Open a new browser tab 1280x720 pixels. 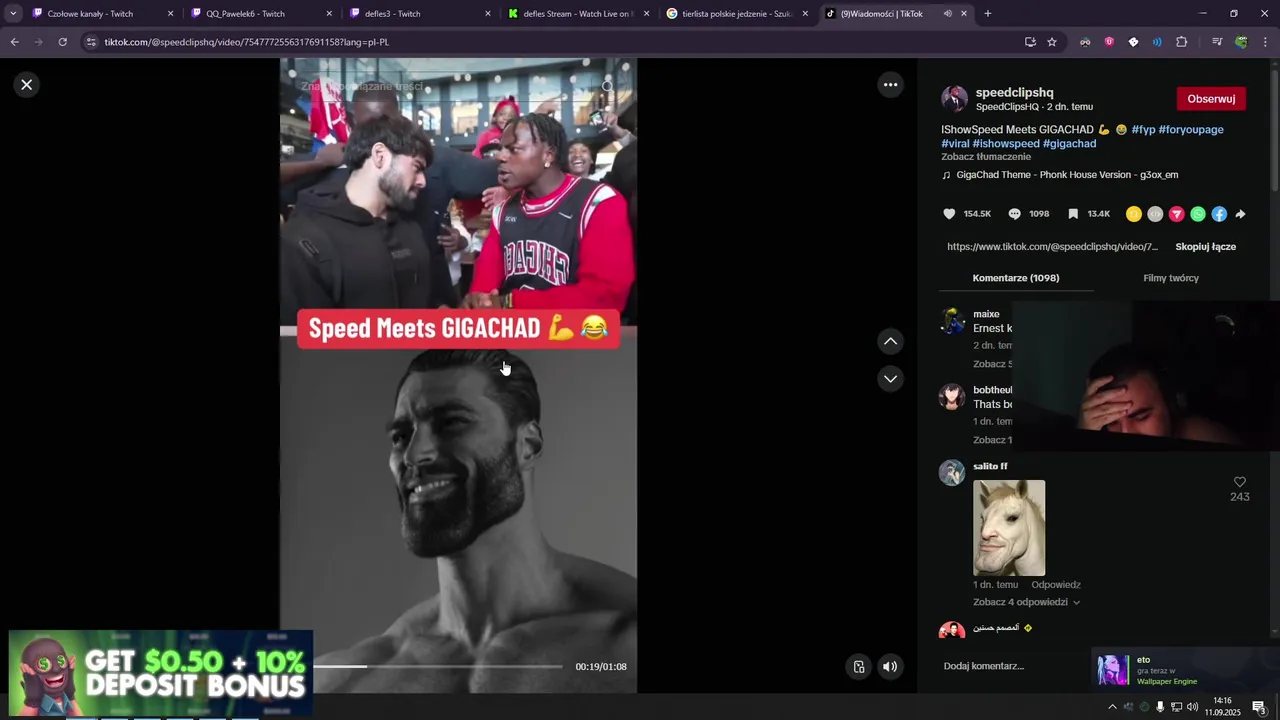click(988, 14)
